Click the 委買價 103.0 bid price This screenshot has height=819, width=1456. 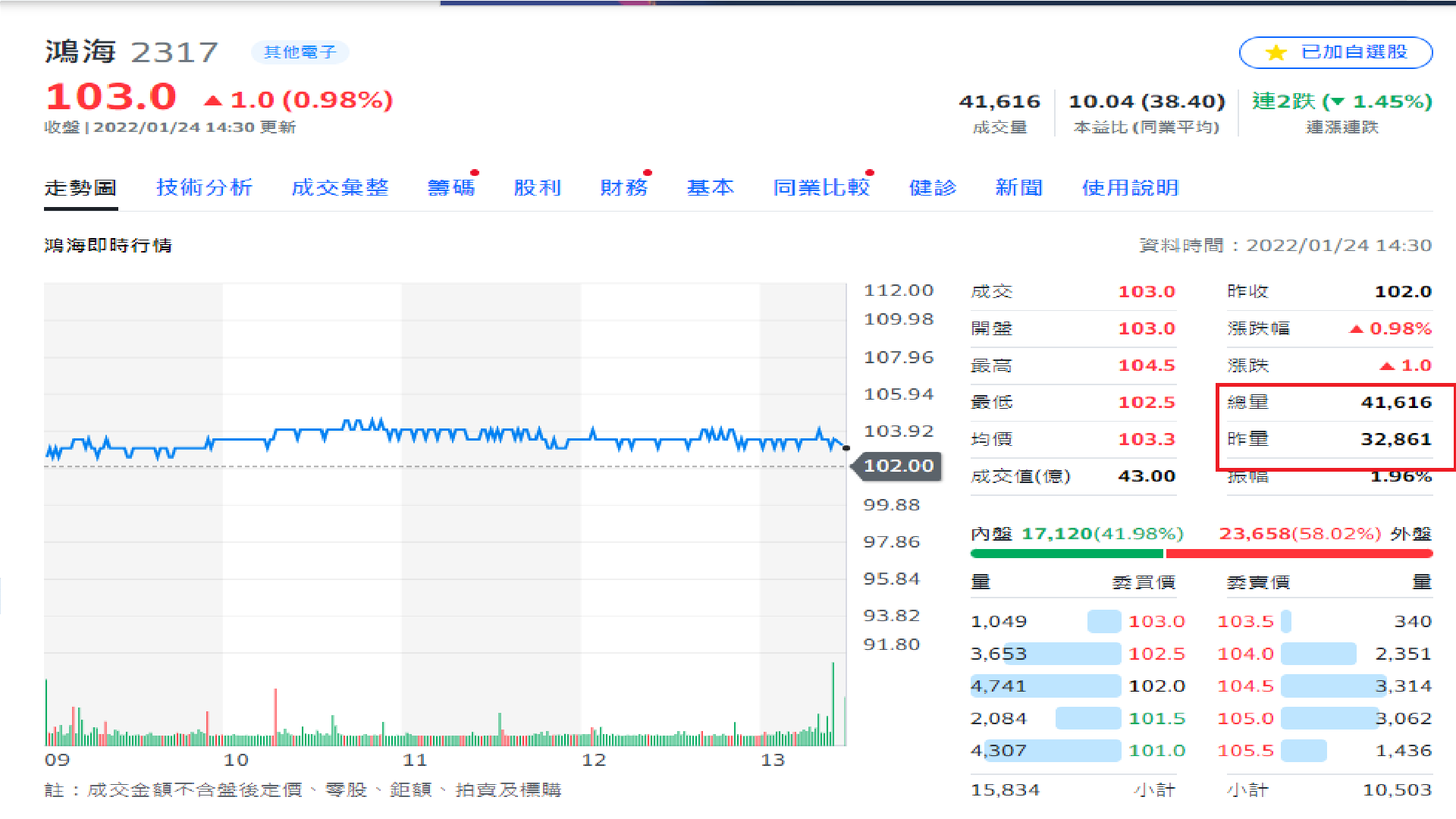1156,621
